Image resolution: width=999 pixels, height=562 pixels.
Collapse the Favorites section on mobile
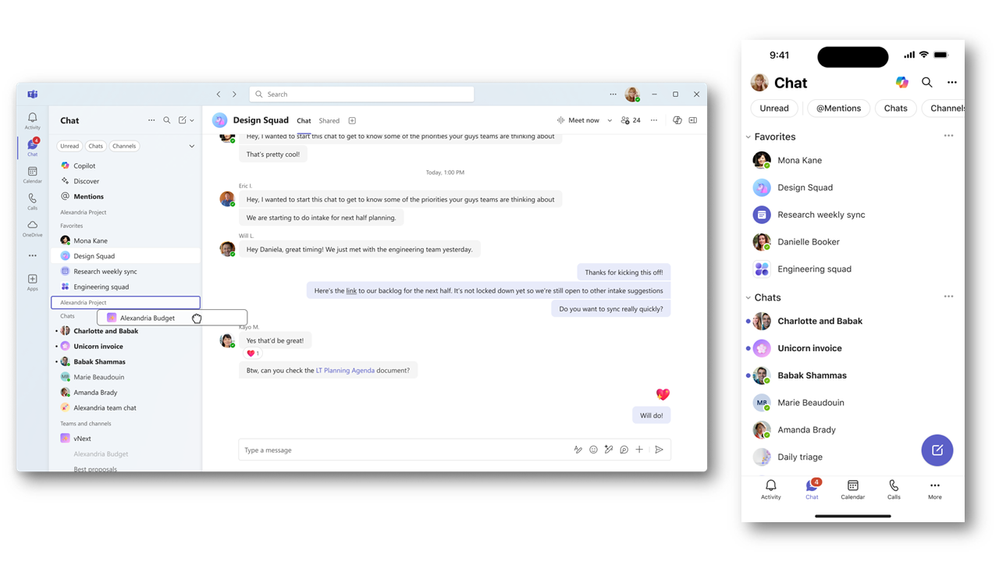748,136
